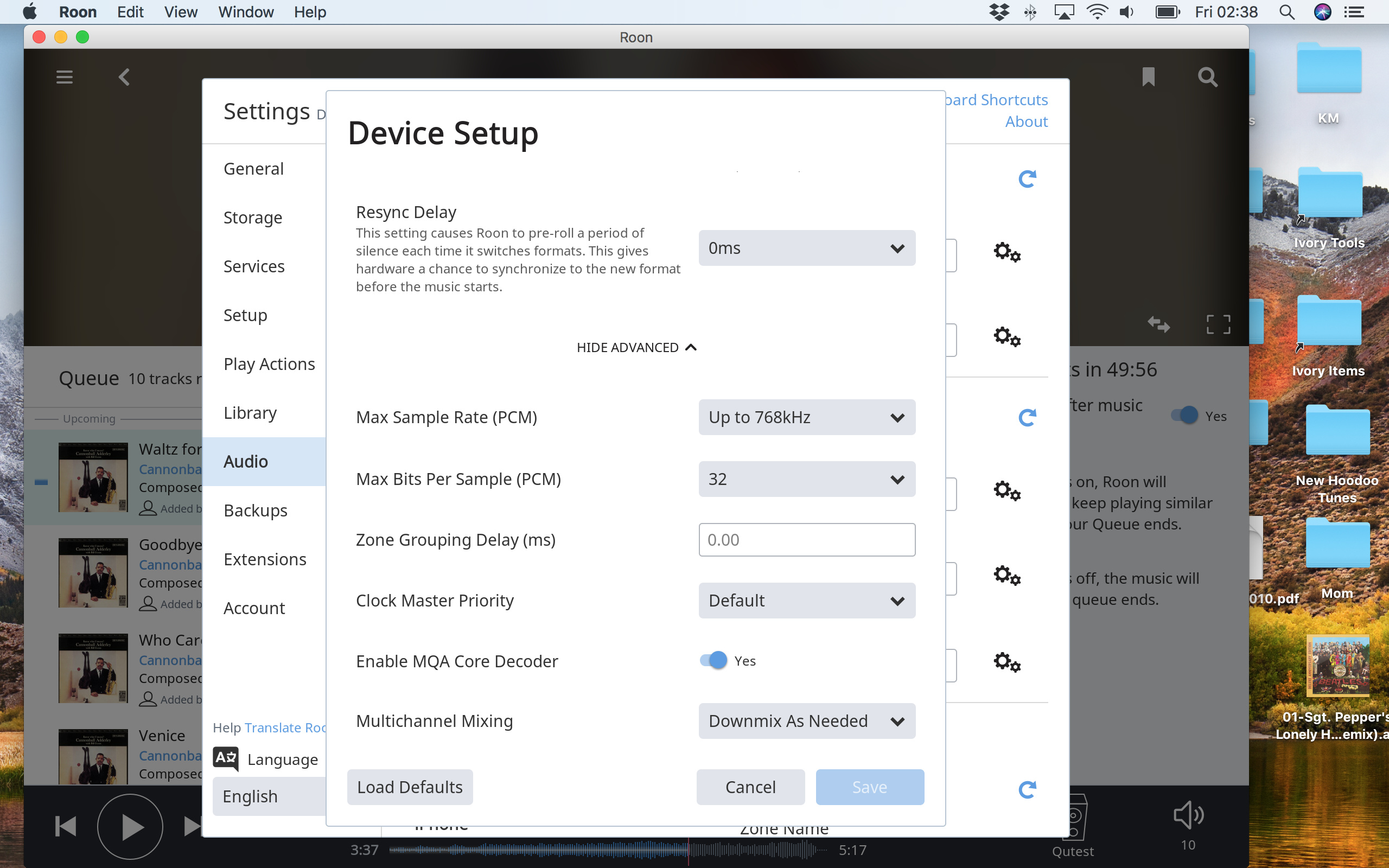Screen dimensions: 1389x868
Task: Select Backups settings tab
Action: tap(264, 510)
